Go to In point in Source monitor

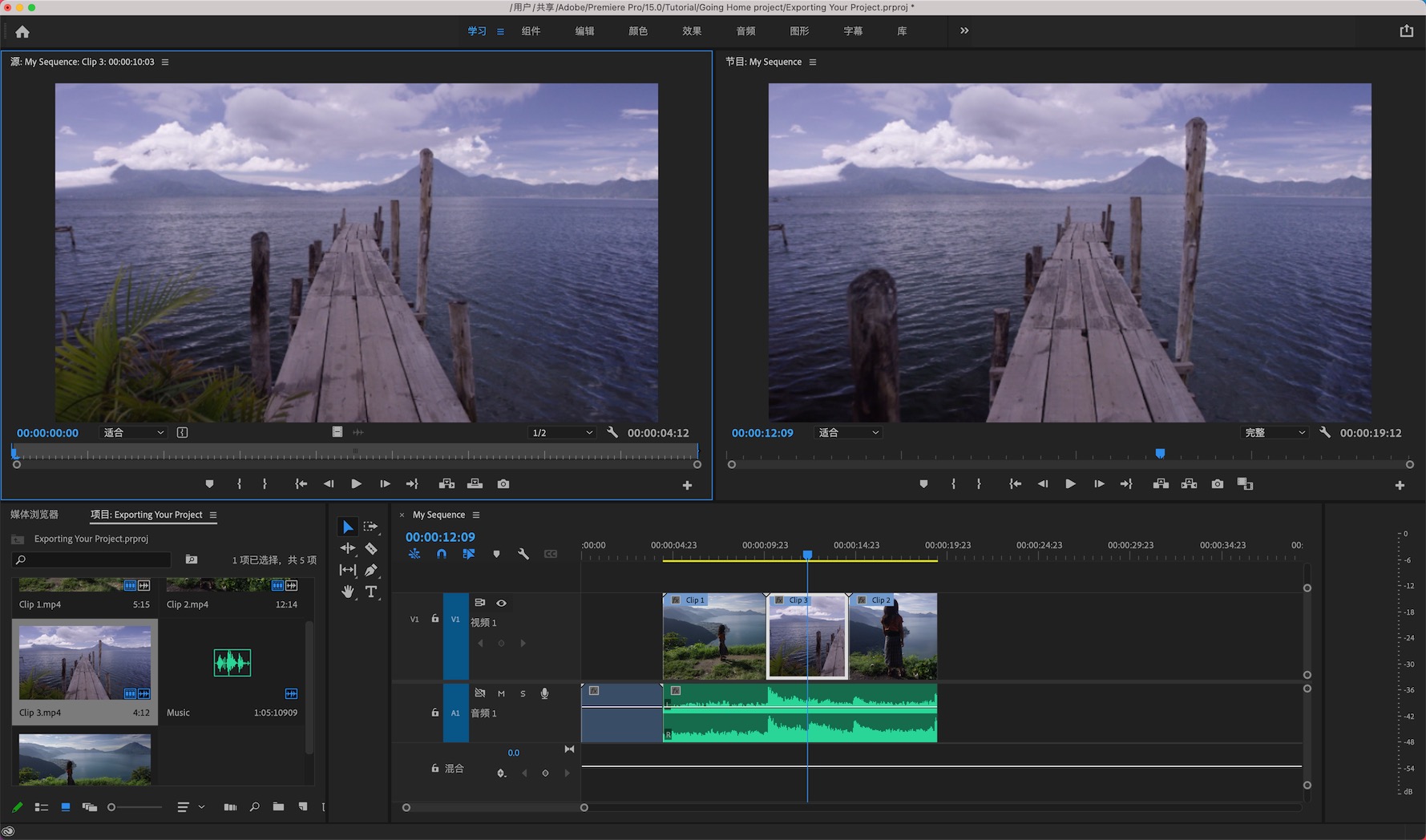coord(301,484)
